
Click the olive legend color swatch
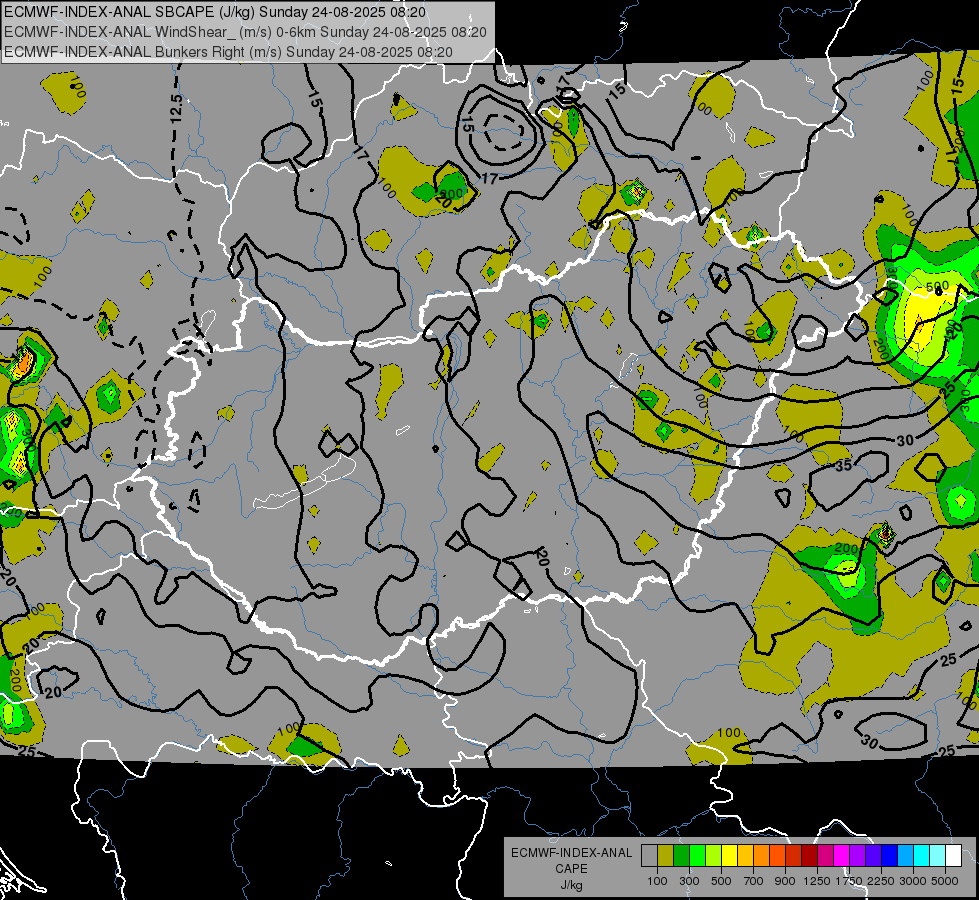click(x=666, y=855)
